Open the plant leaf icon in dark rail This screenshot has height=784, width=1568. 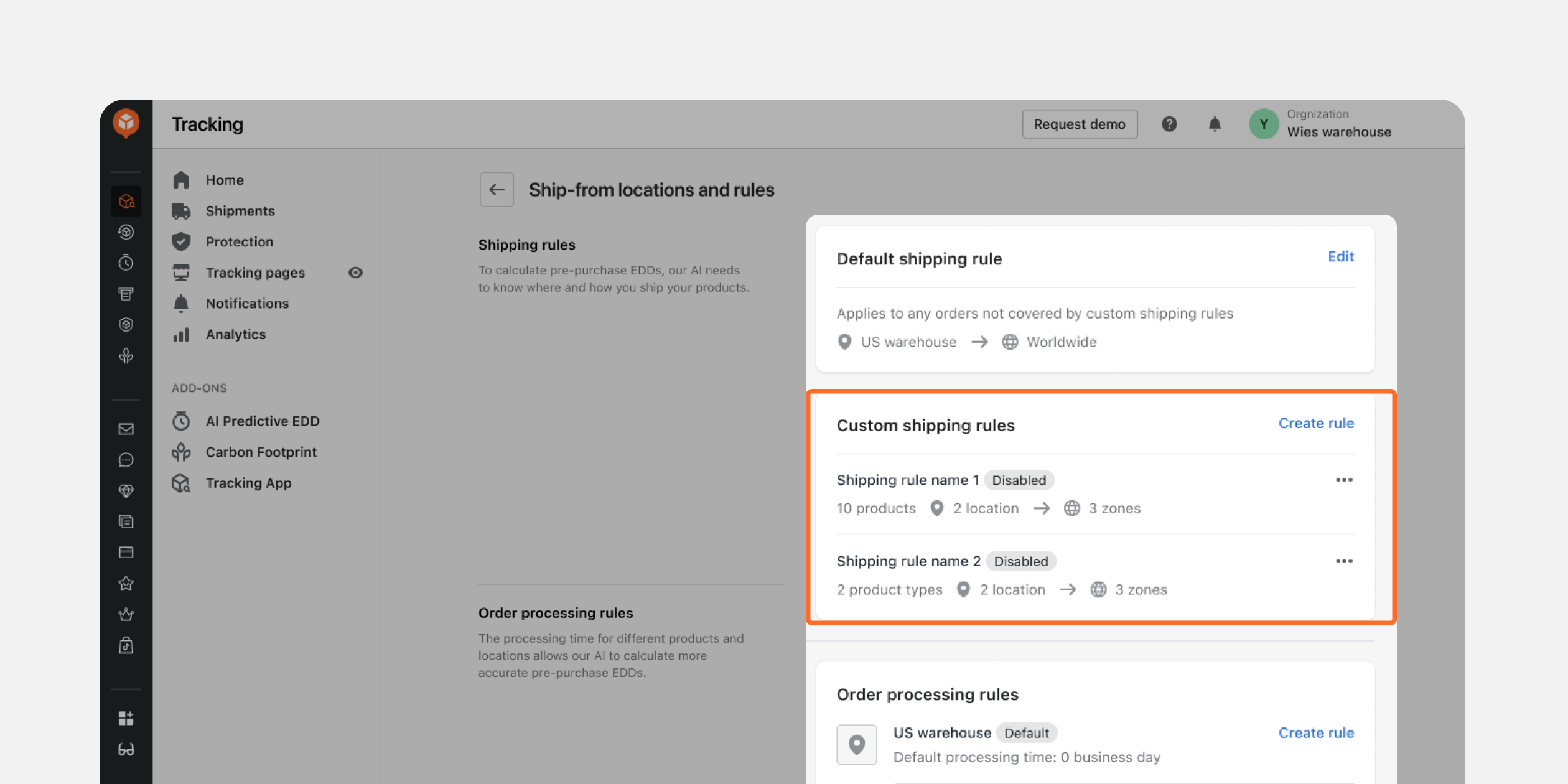pos(126,355)
